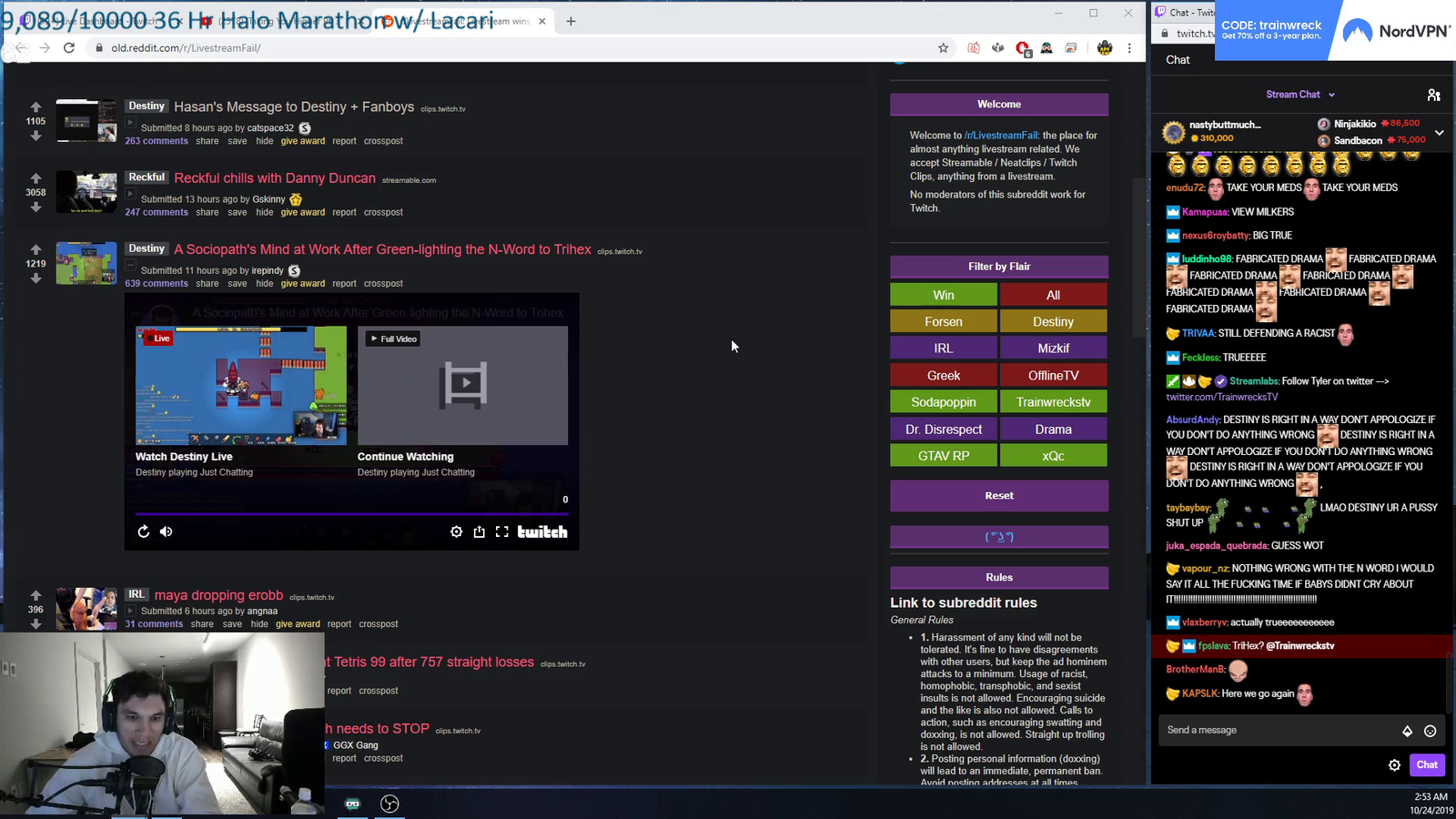Open the Twitch clip player settings gear

click(457, 531)
